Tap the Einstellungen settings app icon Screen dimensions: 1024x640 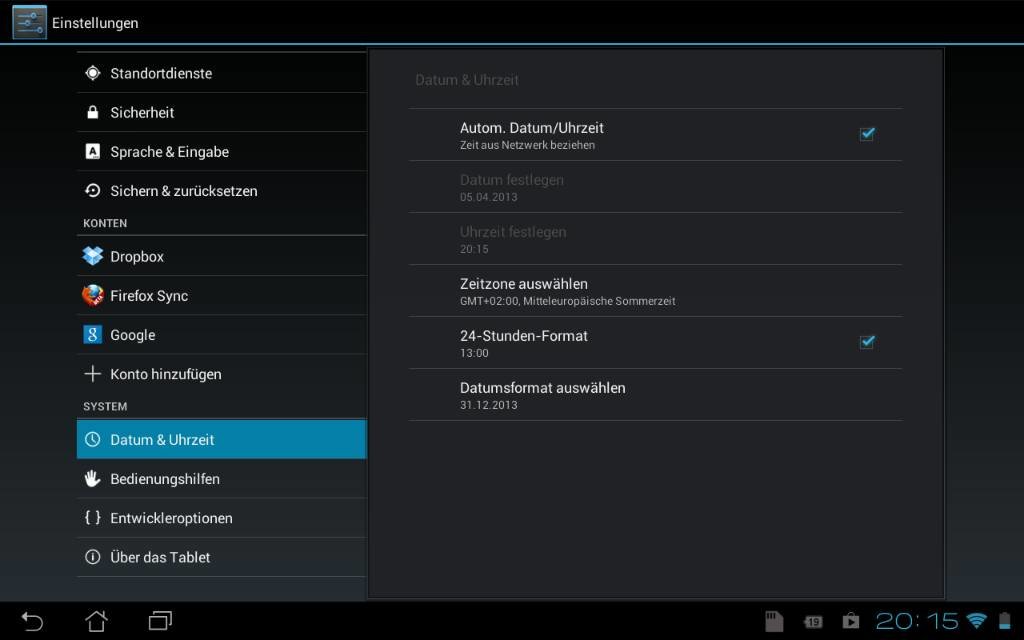click(x=29, y=22)
